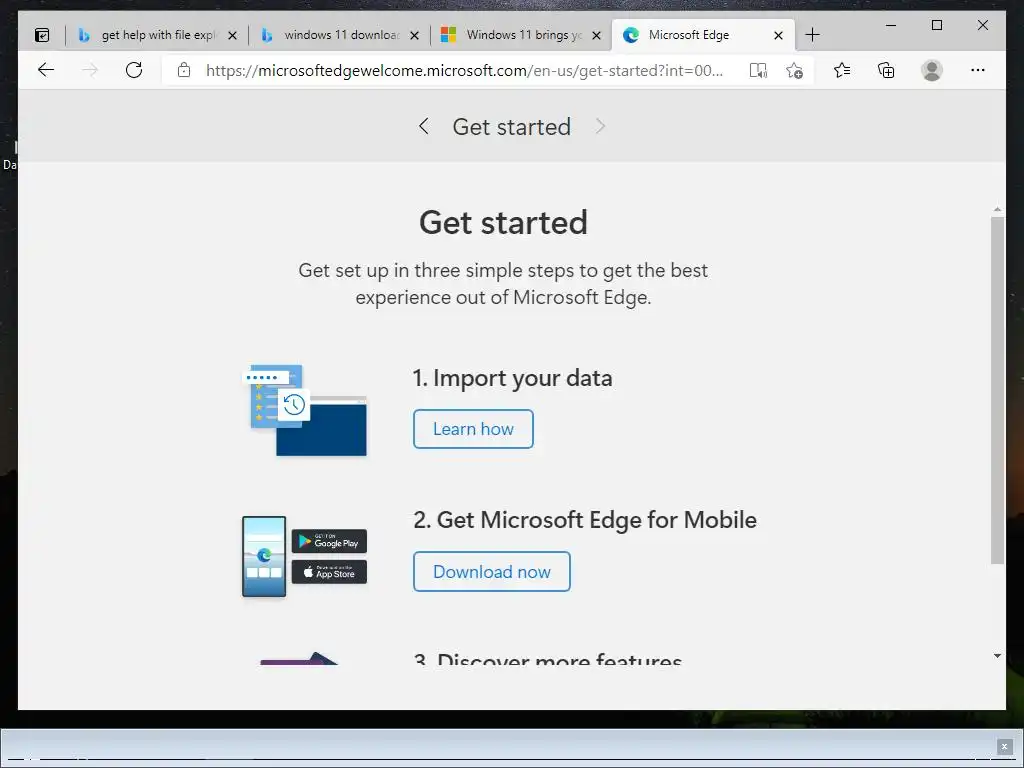Click the large 'Get started' page title
This screenshot has width=1024, height=768.
tap(504, 222)
